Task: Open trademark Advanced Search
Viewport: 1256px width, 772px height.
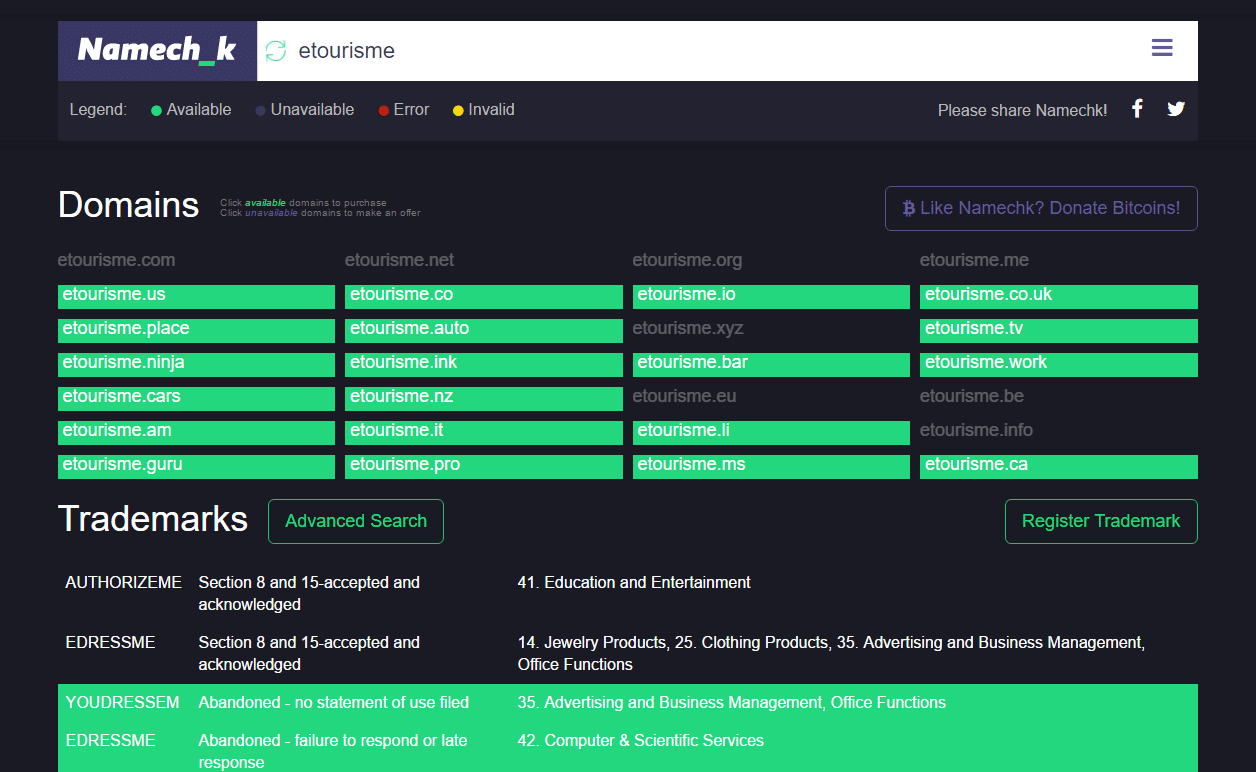Action: 355,521
